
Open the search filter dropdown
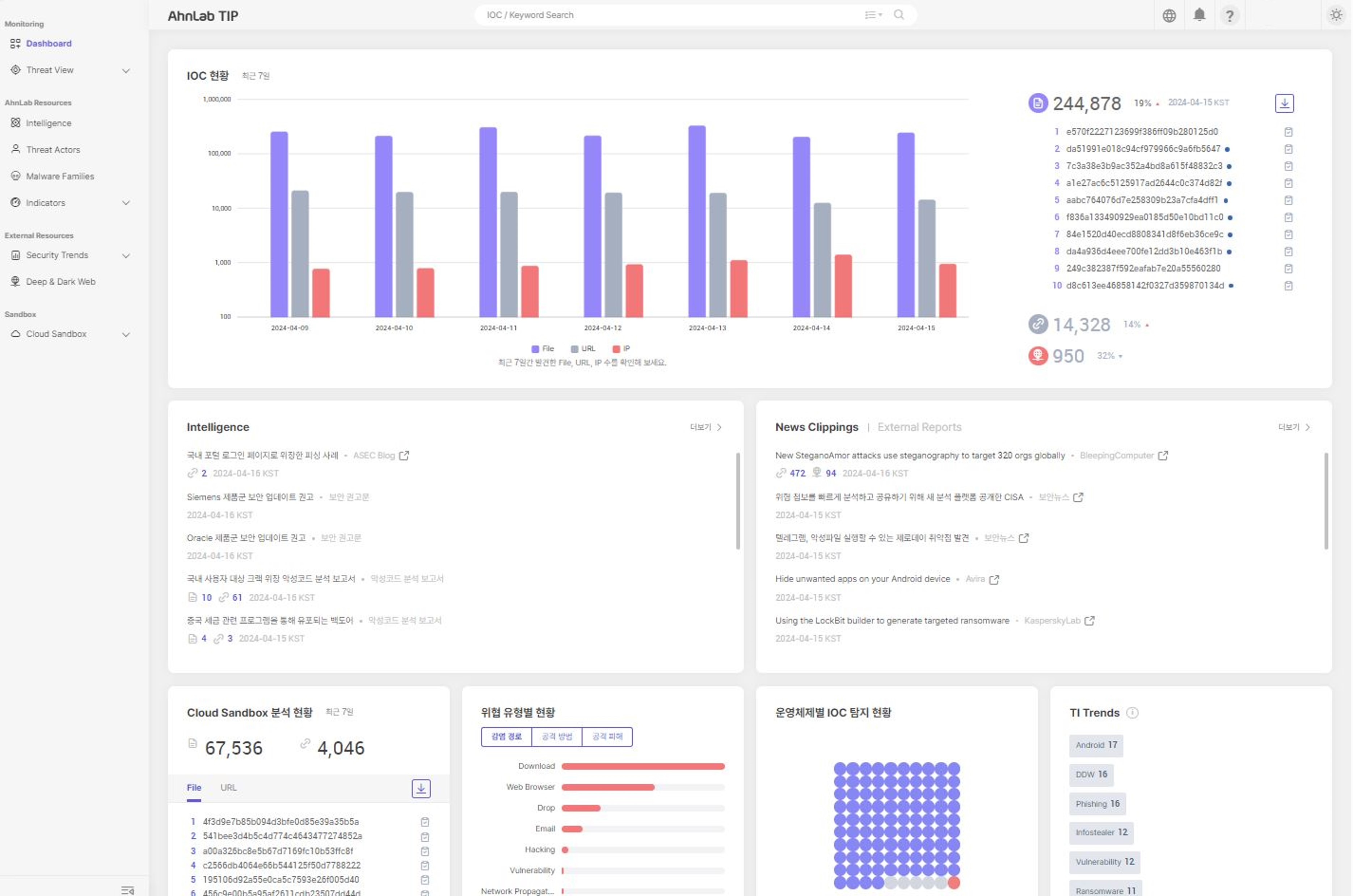click(873, 15)
